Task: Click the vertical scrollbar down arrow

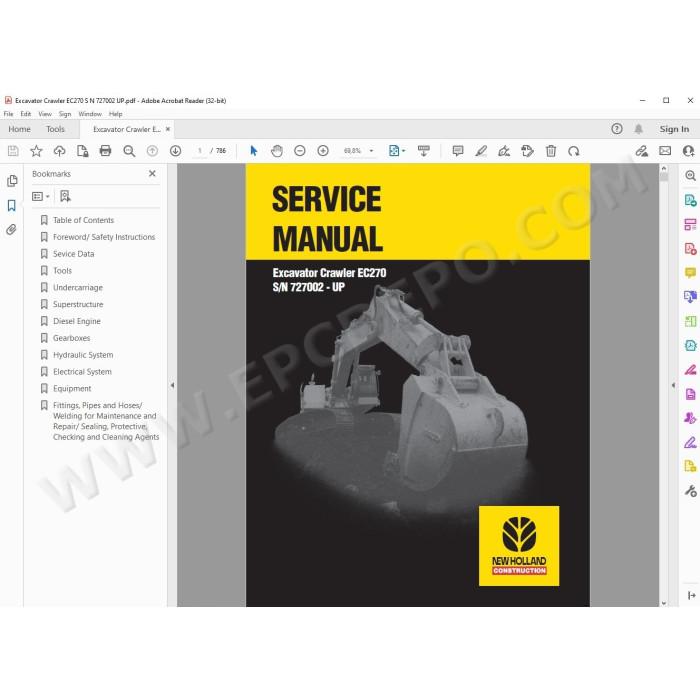Action: click(664, 603)
